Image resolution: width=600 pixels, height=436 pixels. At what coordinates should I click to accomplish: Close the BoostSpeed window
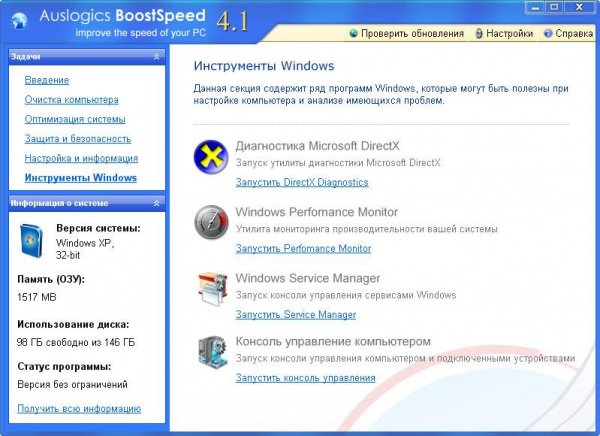579,7
